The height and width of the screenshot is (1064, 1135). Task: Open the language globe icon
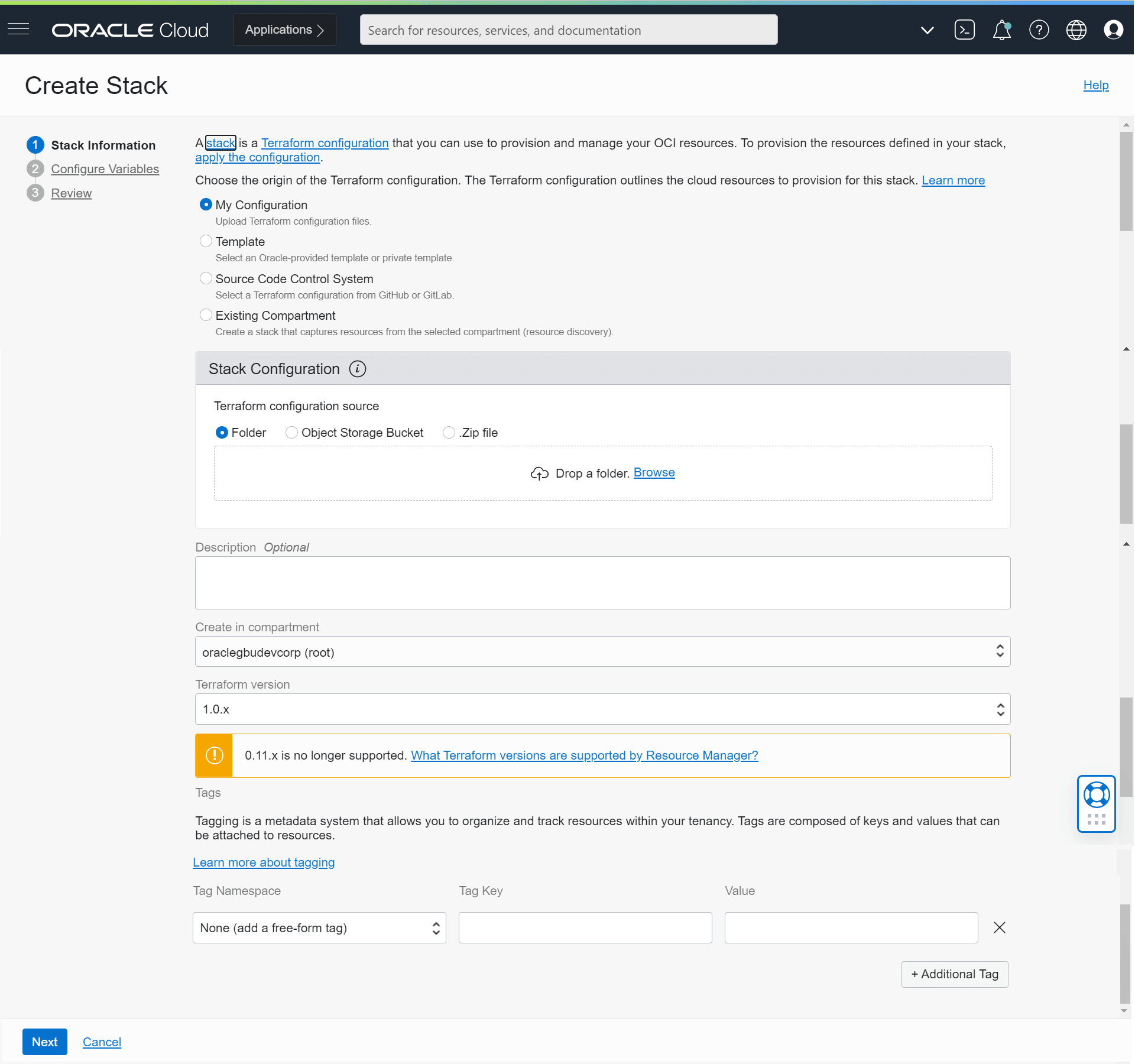point(1076,30)
